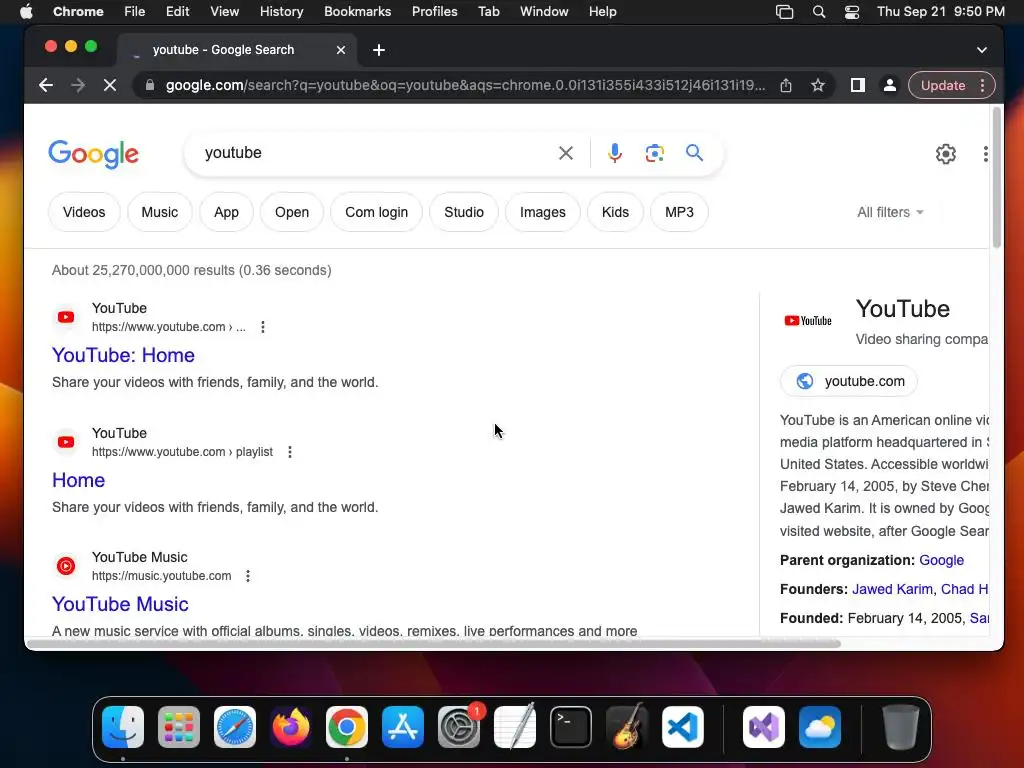Screen dimensions: 1024x768
Task: Open the YouTube: Home result link
Action: tap(123, 355)
